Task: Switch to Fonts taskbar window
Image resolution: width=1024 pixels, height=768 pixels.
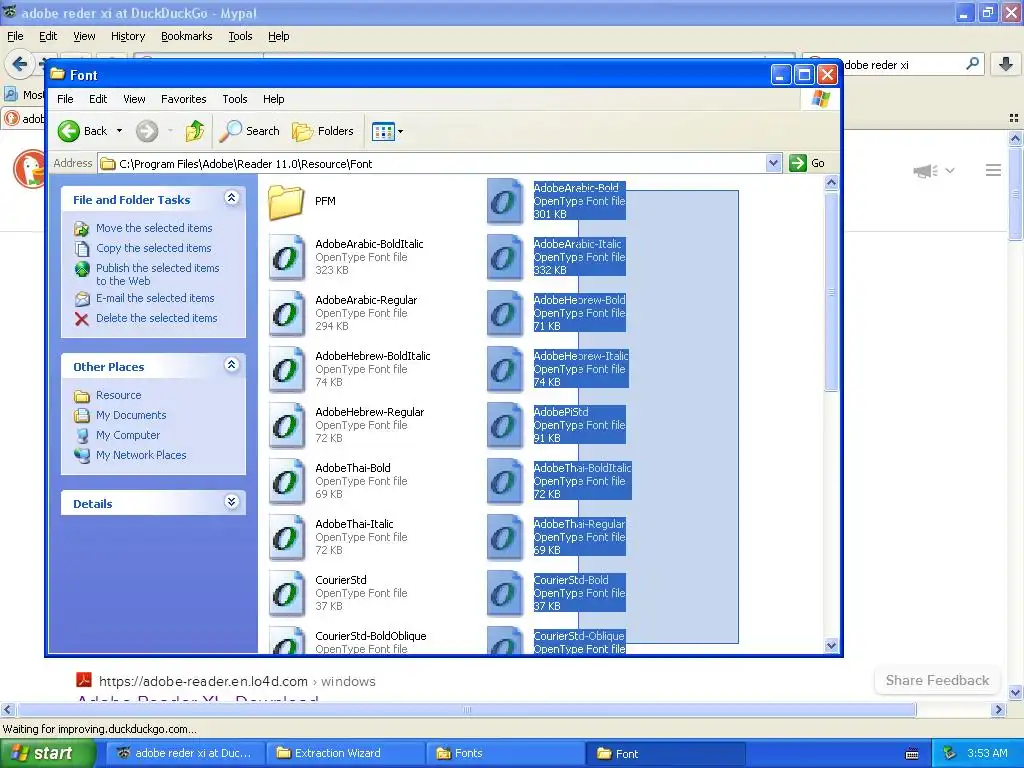Action: click(x=505, y=753)
